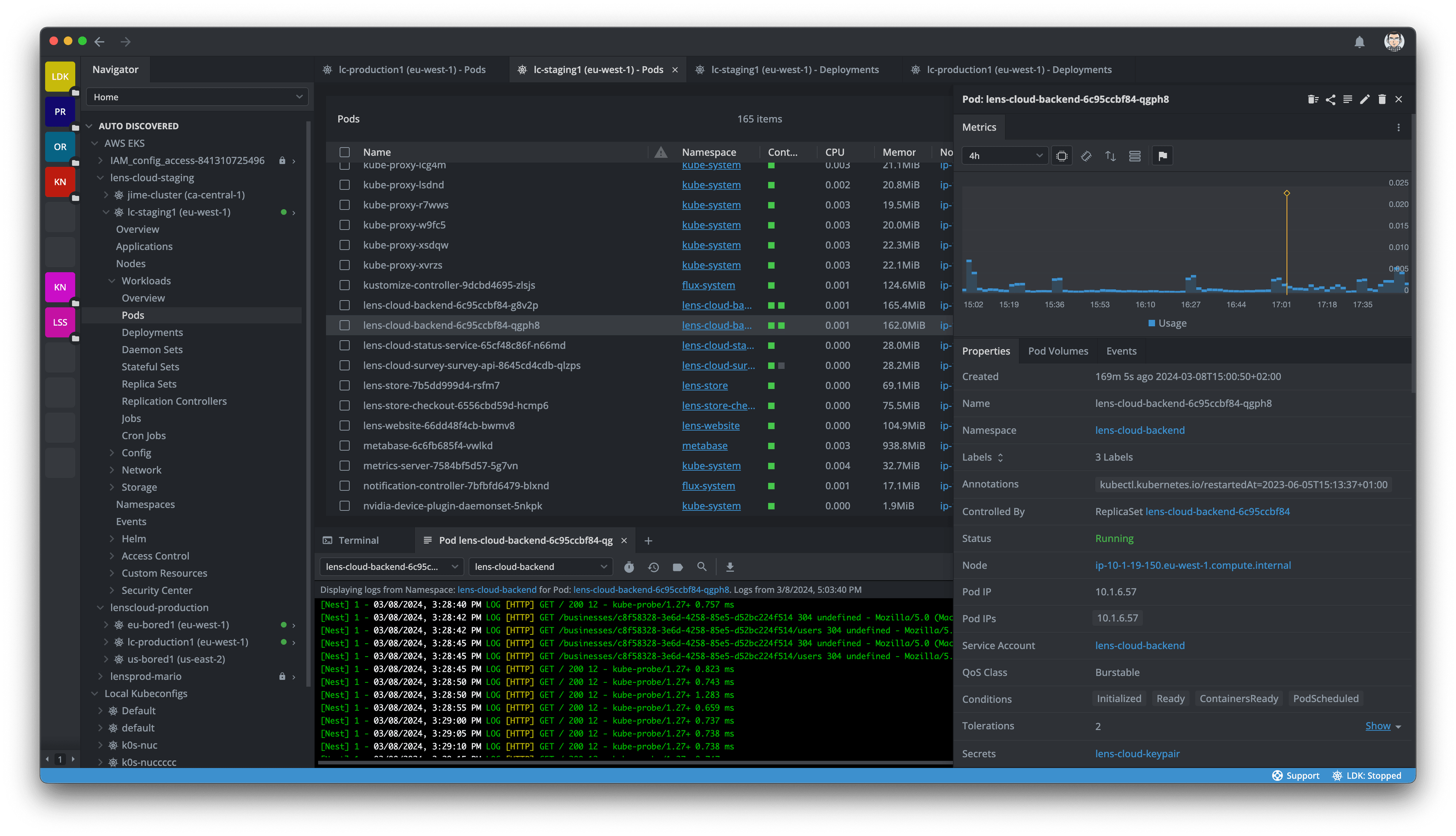This screenshot has width=1456, height=836.
Task: Select Daemon Sets in the navigator
Action: [152, 349]
